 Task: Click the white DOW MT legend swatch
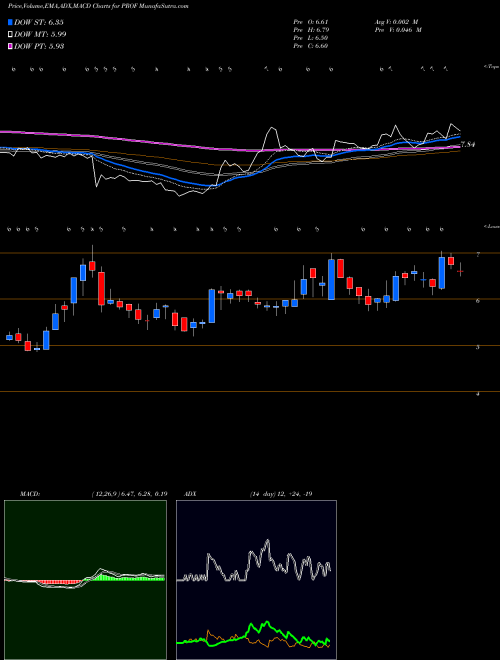click(x=10, y=34)
